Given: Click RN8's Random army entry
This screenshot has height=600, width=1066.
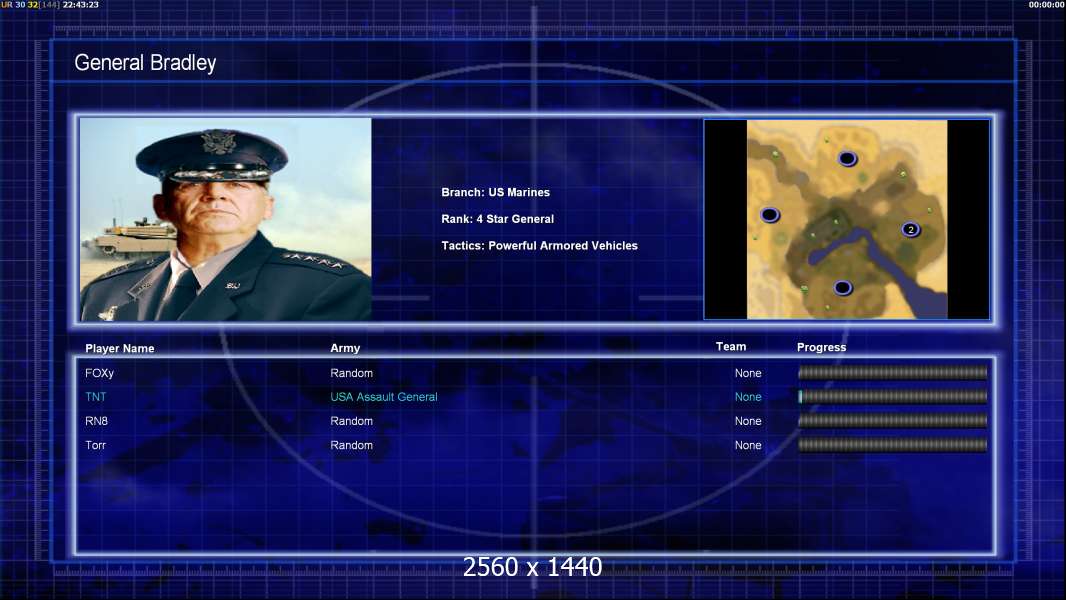Looking at the screenshot, I should 351,421.
